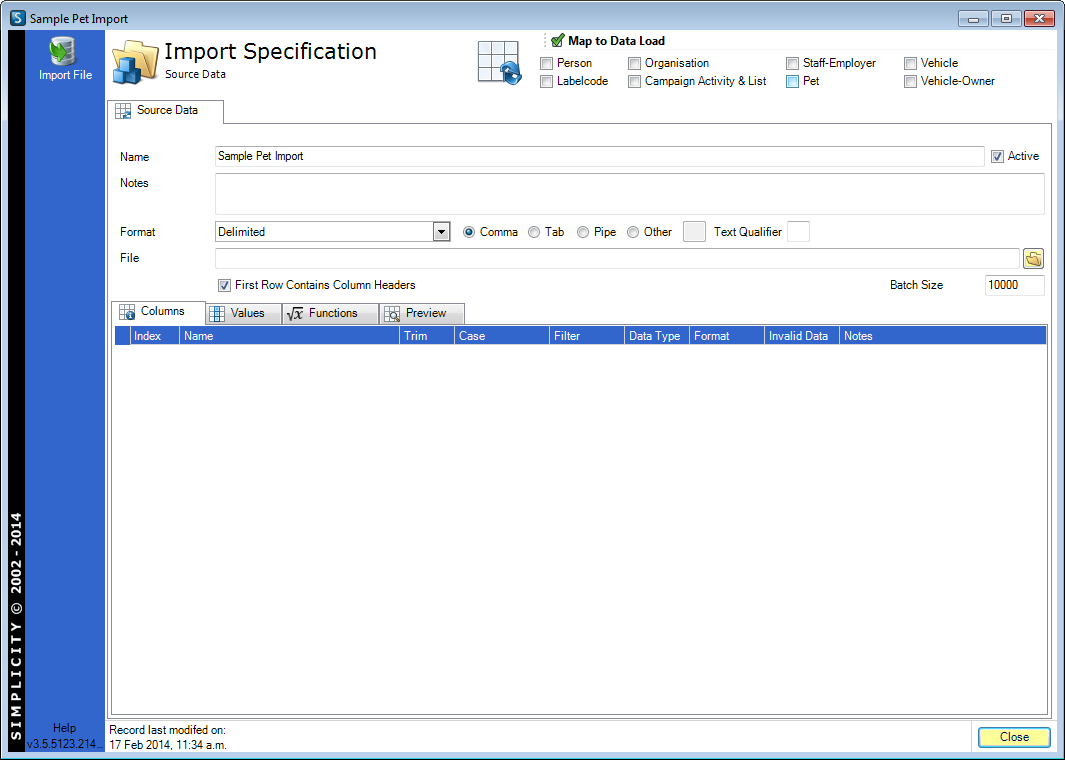Maximize the Sample Pet Import window
1065x760 pixels.
[x=1006, y=18]
